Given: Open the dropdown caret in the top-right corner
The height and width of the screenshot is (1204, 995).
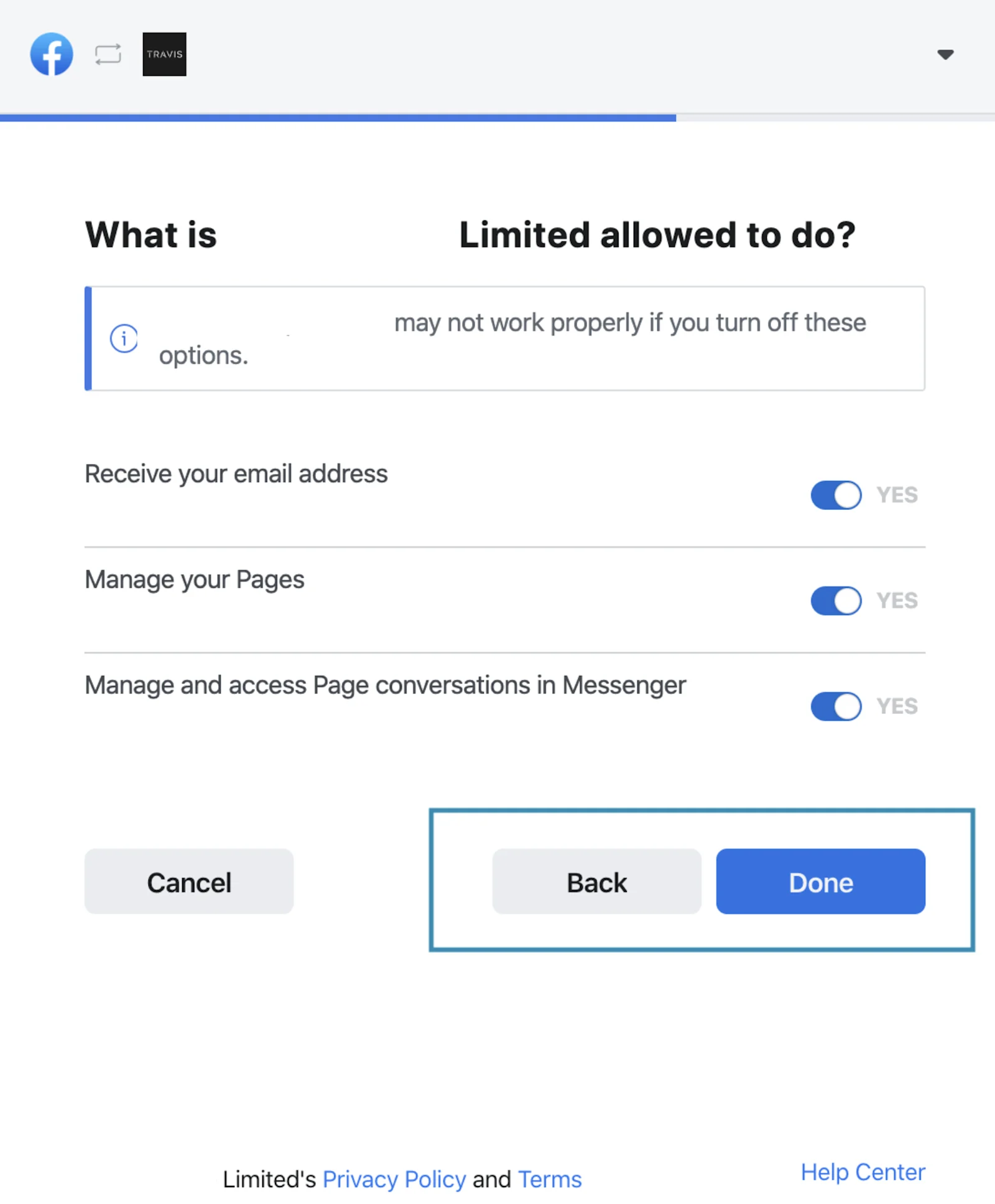Looking at the screenshot, I should (x=945, y=55).
